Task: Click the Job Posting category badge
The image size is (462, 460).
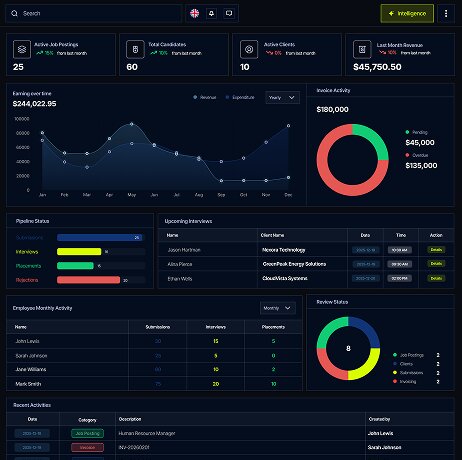Action: [x=87, y=433]
